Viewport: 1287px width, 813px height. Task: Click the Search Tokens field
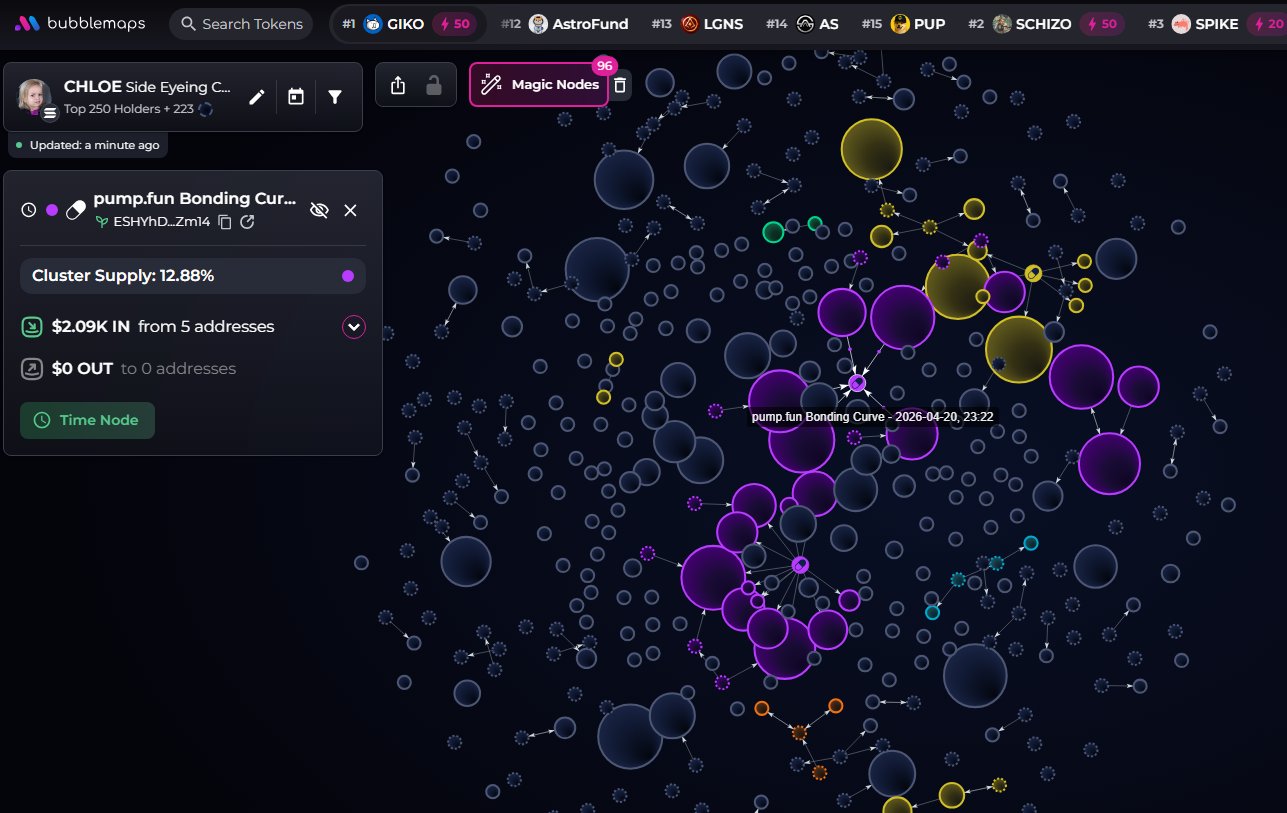(x=241, y=24)
